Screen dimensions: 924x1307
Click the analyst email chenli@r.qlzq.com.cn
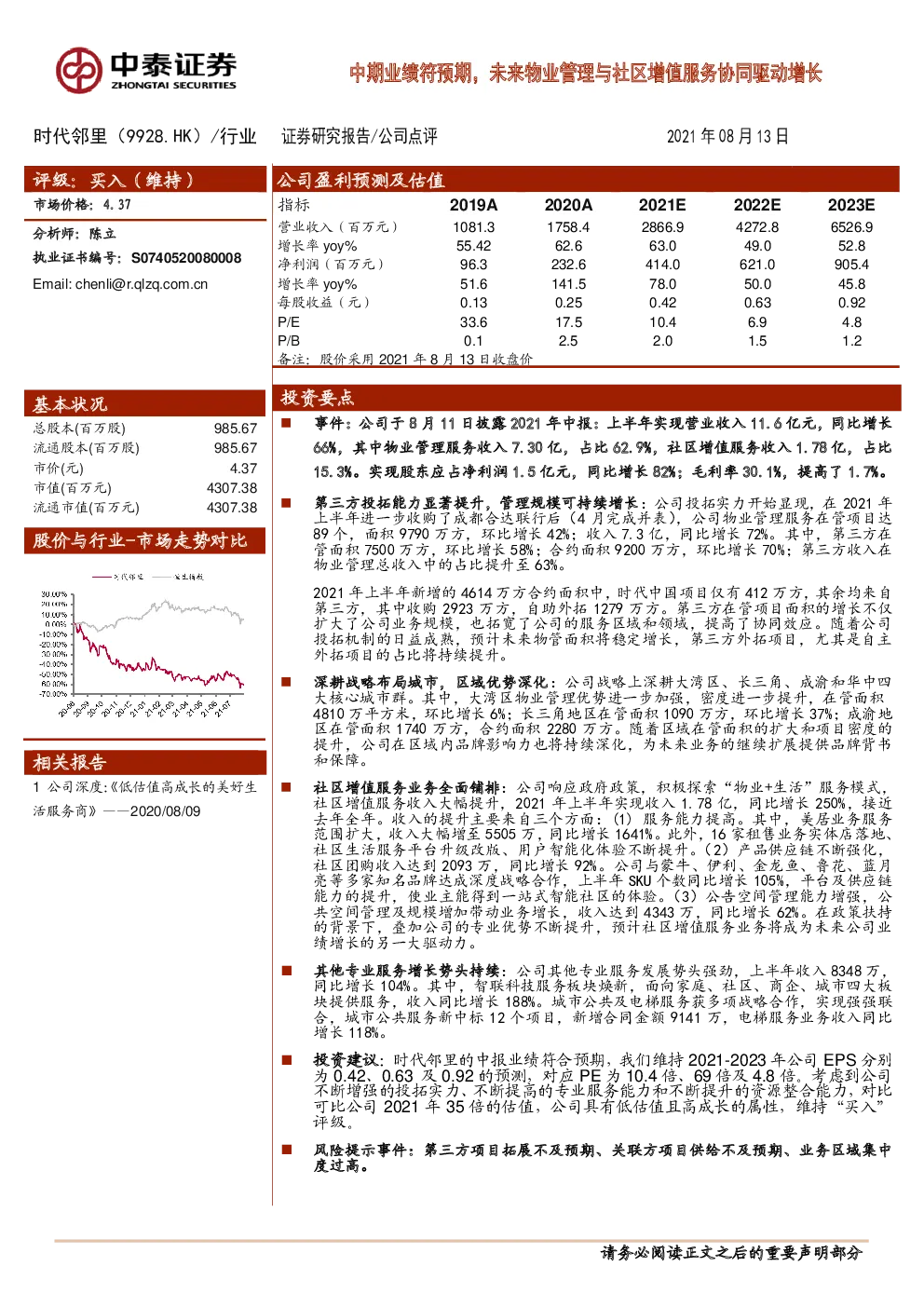pos(141,284)
